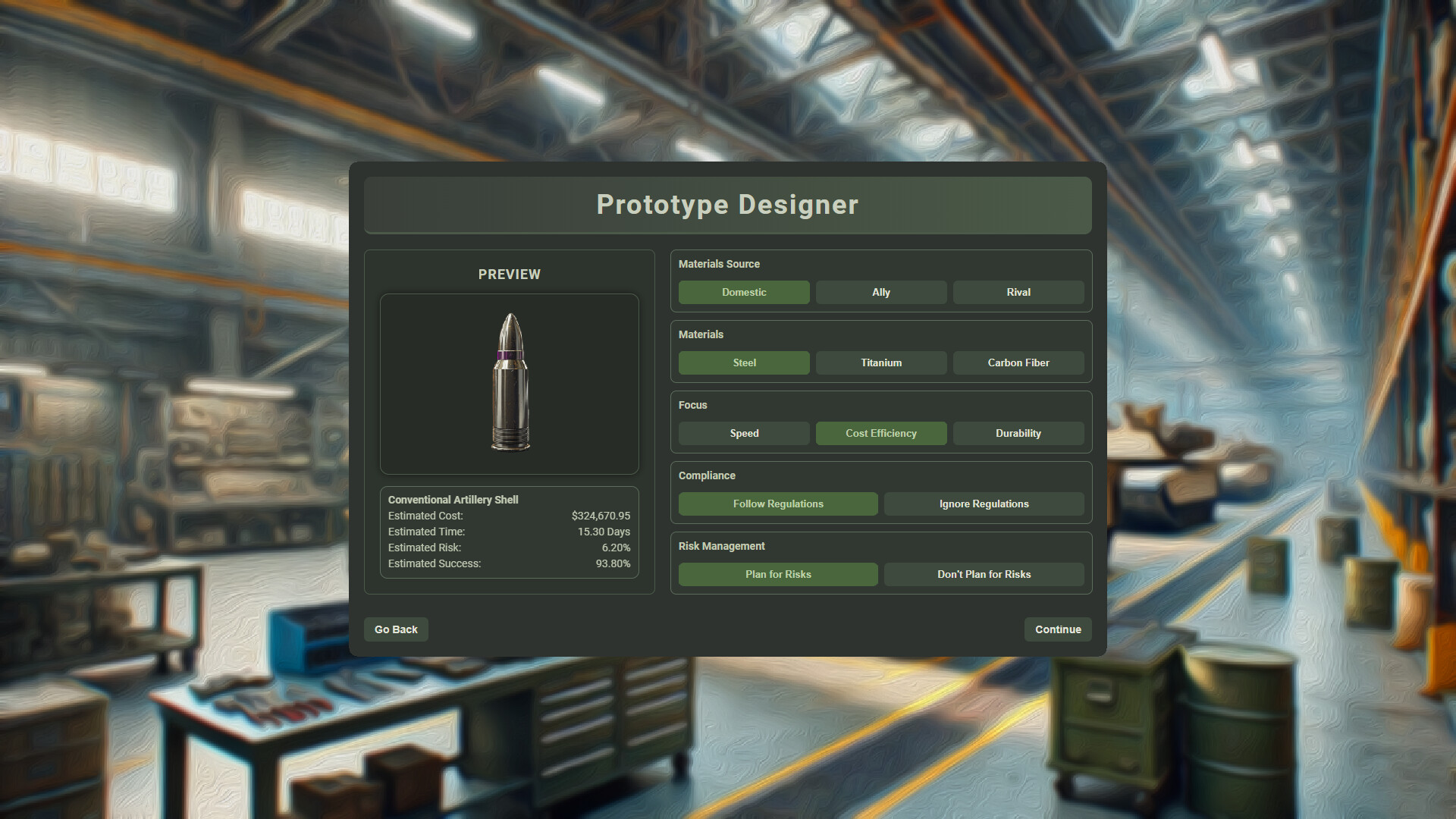Click the artillery shell preview image
Viewport: 1456px width, 819px height.
510,383
